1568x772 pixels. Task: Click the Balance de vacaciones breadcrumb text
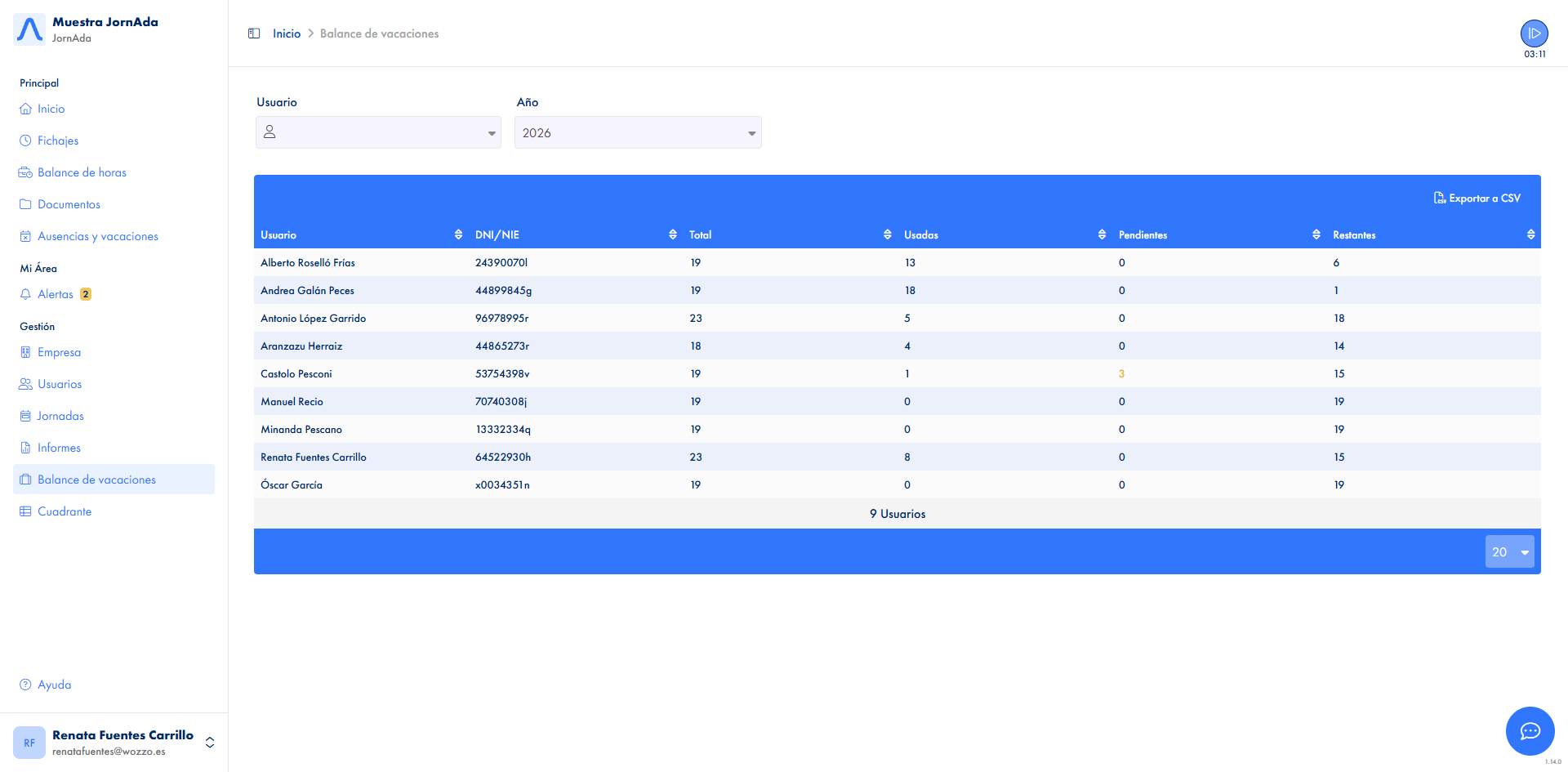[379, 33]
